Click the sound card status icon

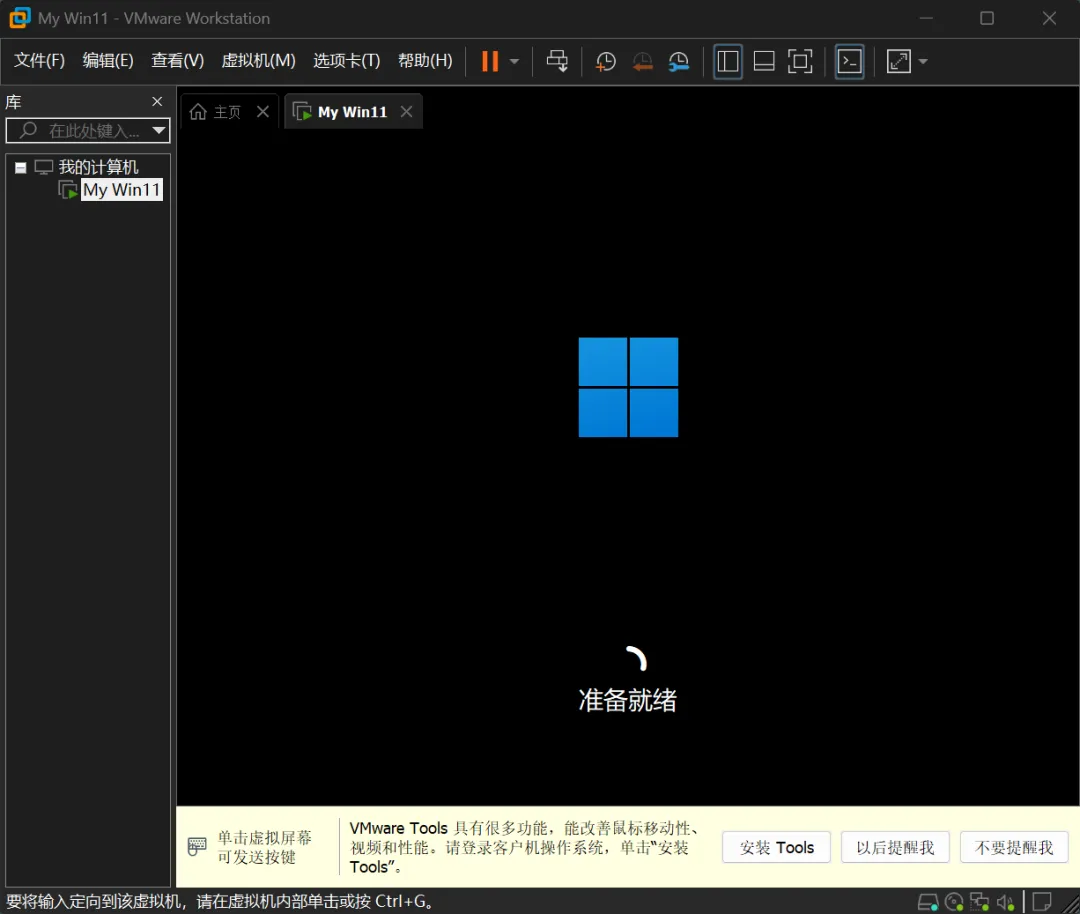1005,902
